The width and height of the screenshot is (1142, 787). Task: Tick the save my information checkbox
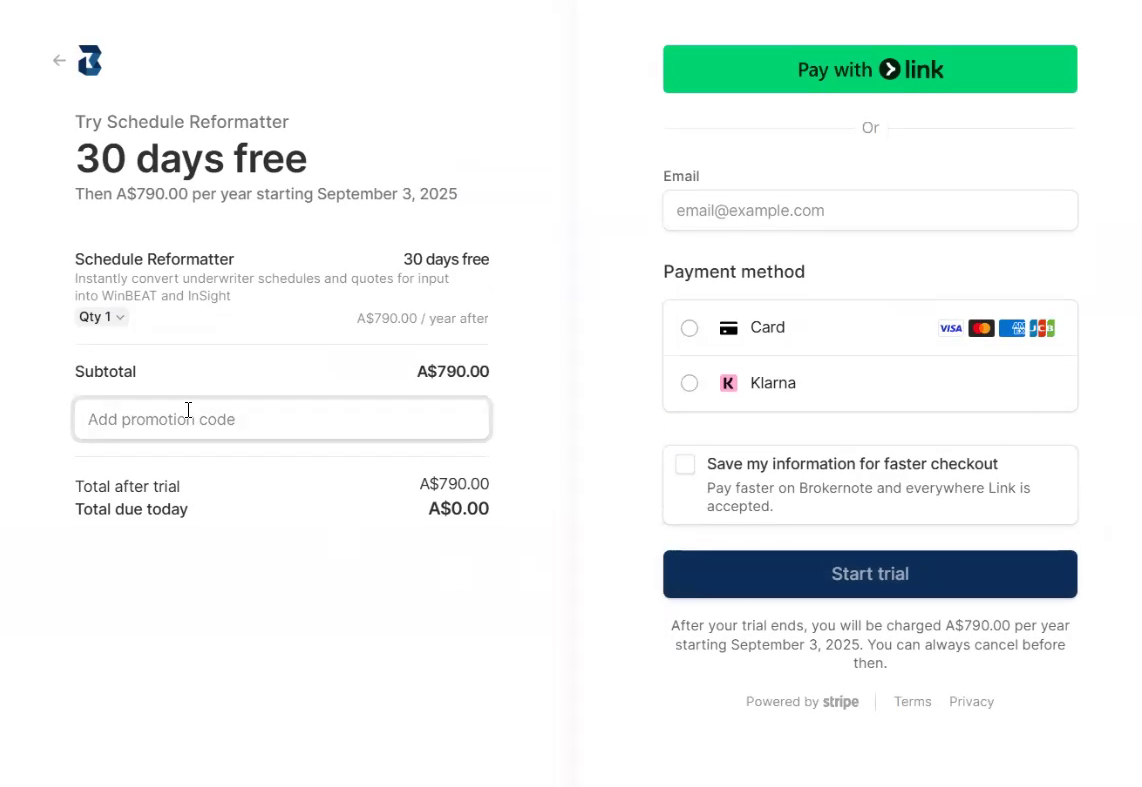coord(685,464)
